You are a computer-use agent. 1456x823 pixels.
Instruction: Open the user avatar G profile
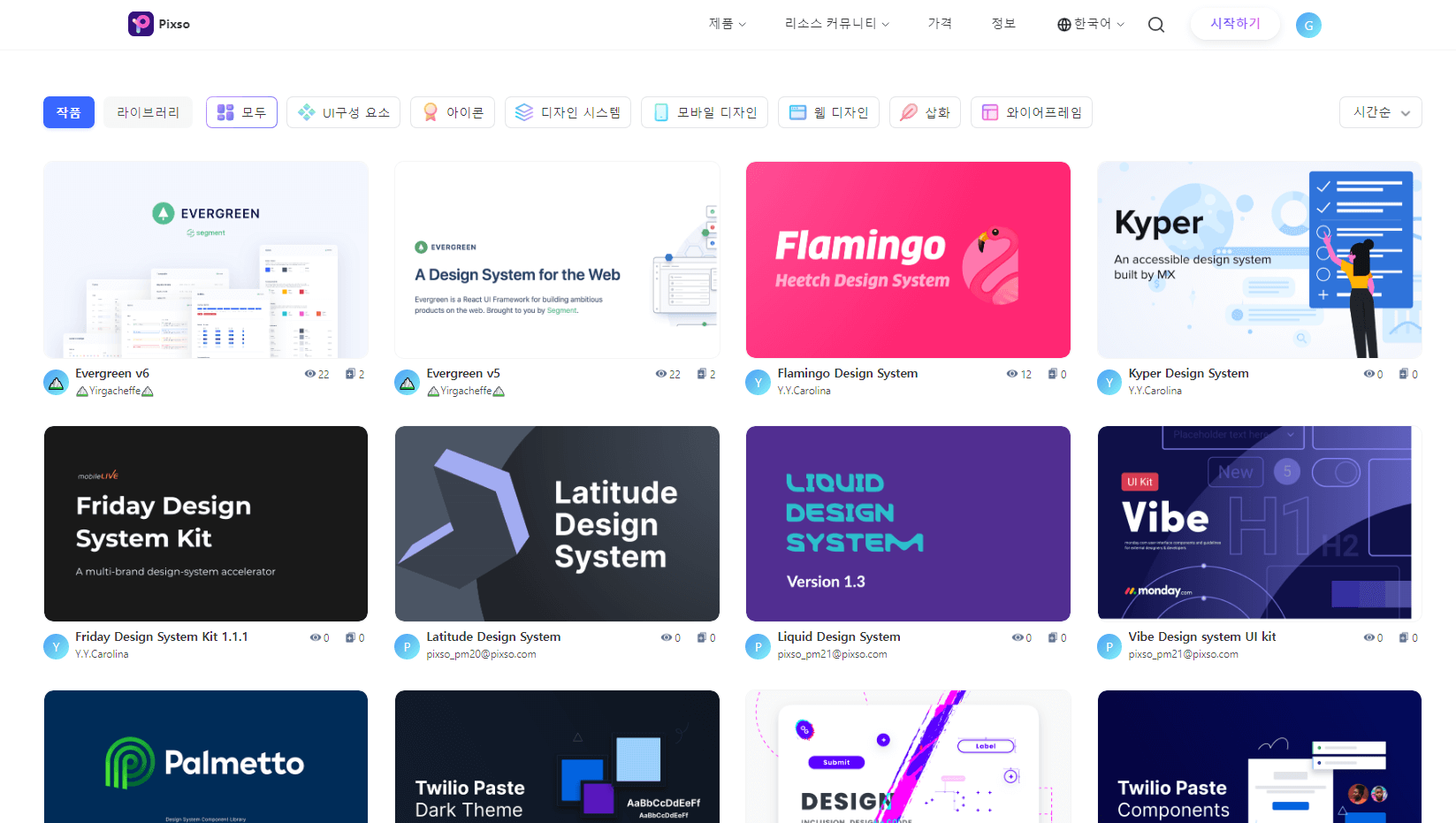1308,26
